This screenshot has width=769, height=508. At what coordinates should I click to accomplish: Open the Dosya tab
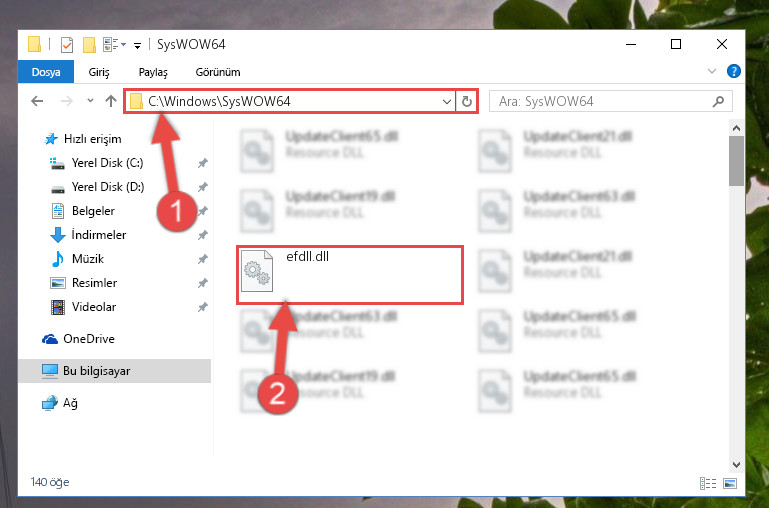pyautogui.click(x=46, y=72)
